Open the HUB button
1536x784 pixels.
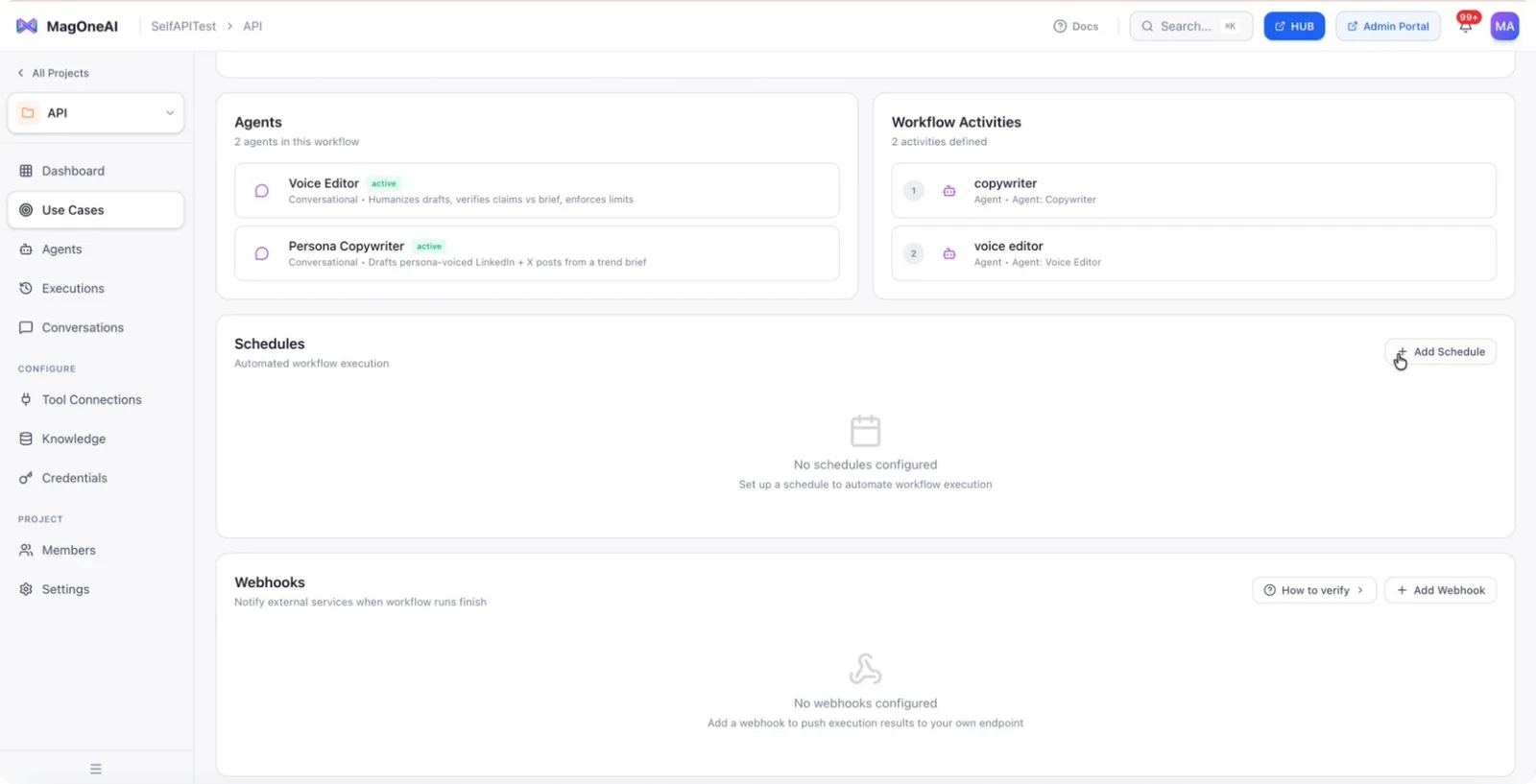pyautogui.click(x=1294, y=26)
